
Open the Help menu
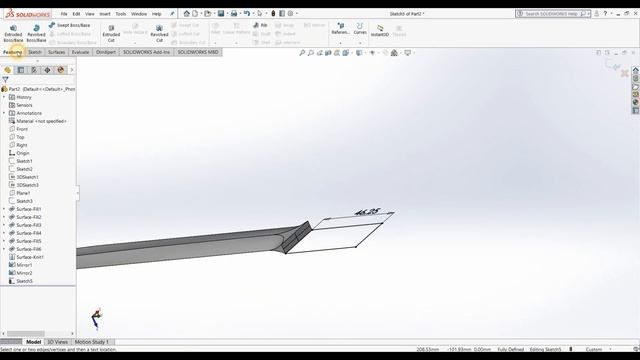click(x=157, y=14)
